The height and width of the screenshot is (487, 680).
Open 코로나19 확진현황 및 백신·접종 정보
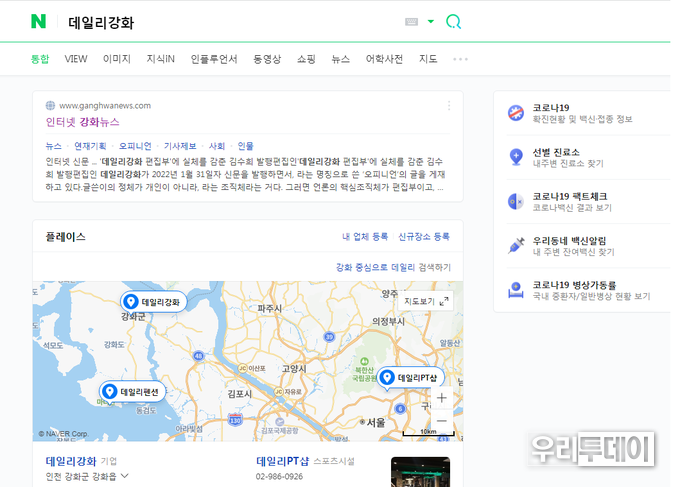582,113
